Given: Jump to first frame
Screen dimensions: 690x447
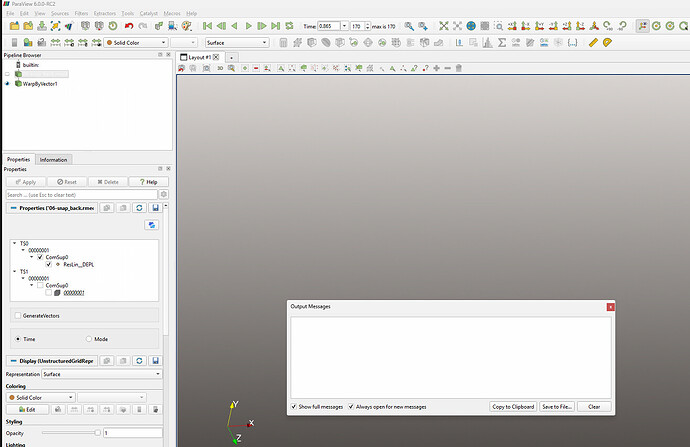Looking at the screenshot, I should 207,26.
